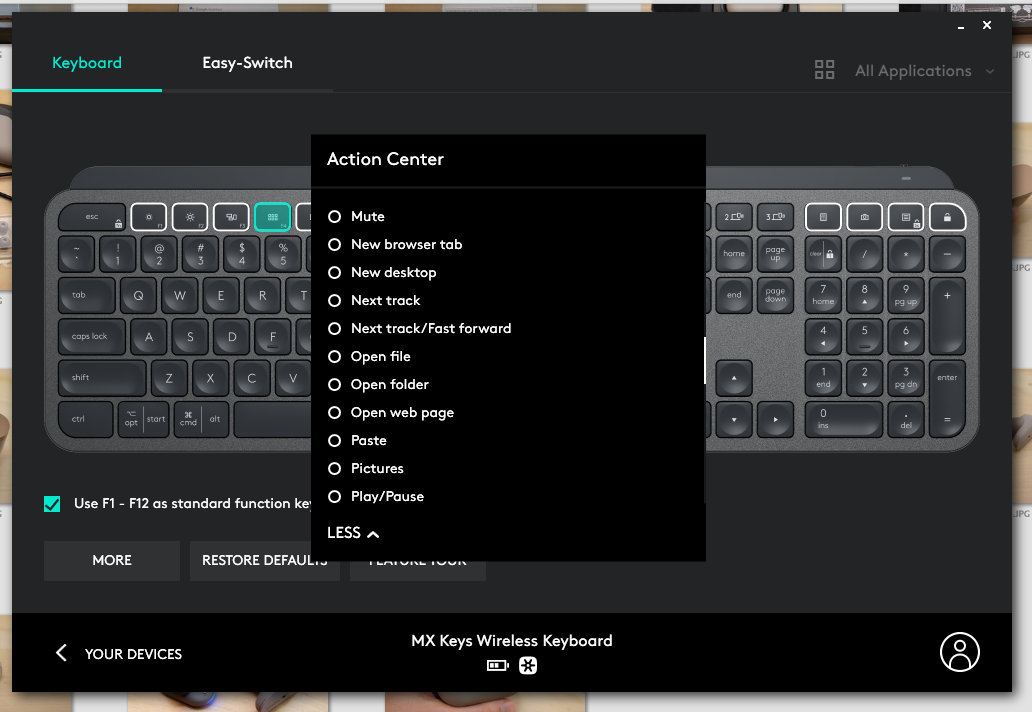
Task: Click the RESTORE DEFAULTS button
Action: click(x=265, y=561)
